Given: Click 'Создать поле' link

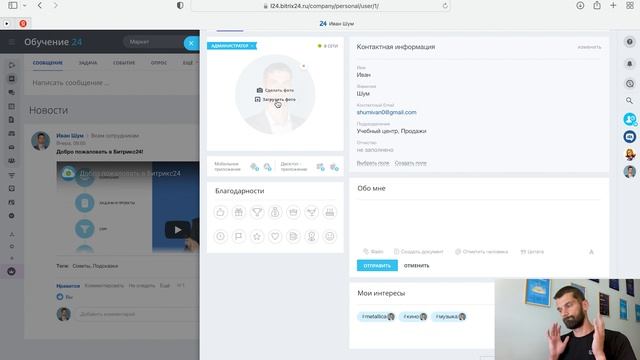Looking at the screenshot, I should pos(411,163).
